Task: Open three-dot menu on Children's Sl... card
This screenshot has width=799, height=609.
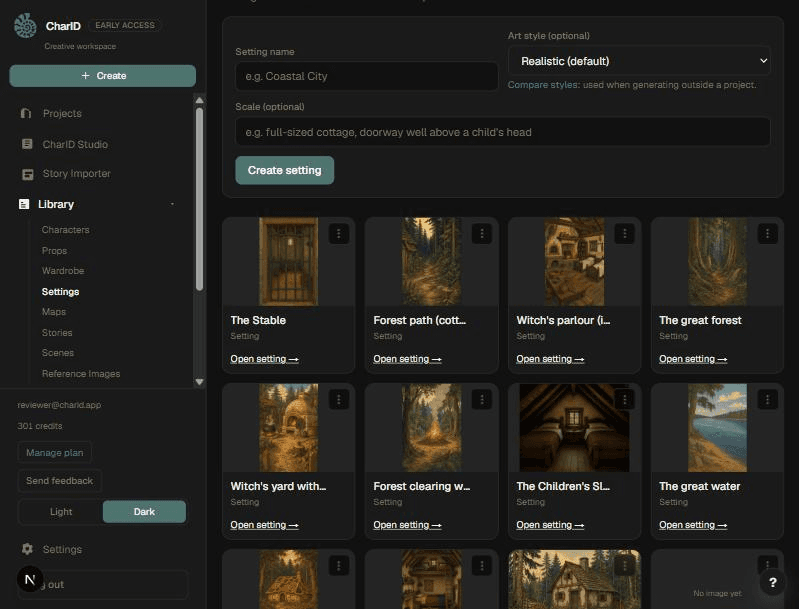Action: 624,400
